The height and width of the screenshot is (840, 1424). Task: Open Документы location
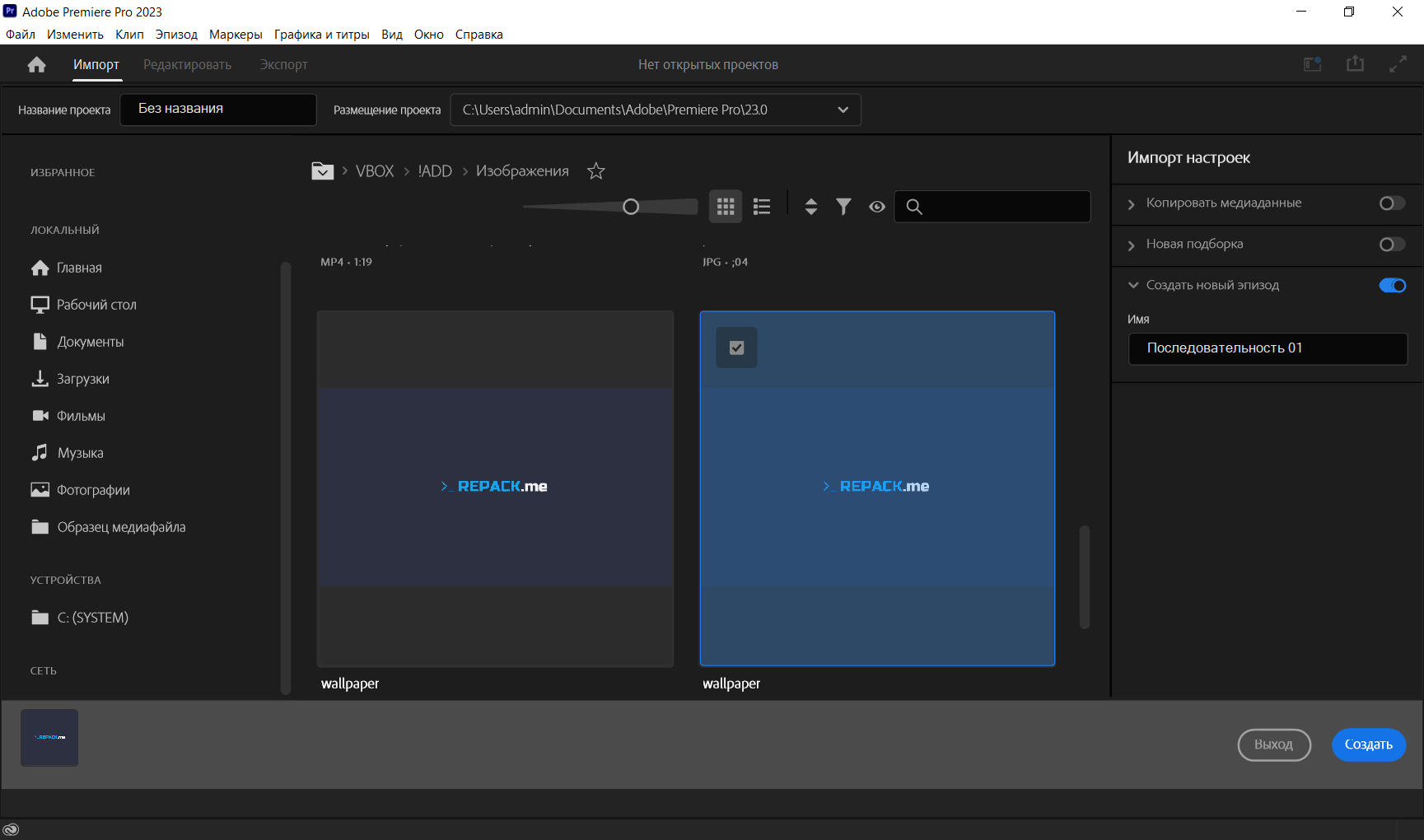tap(77, 342)
